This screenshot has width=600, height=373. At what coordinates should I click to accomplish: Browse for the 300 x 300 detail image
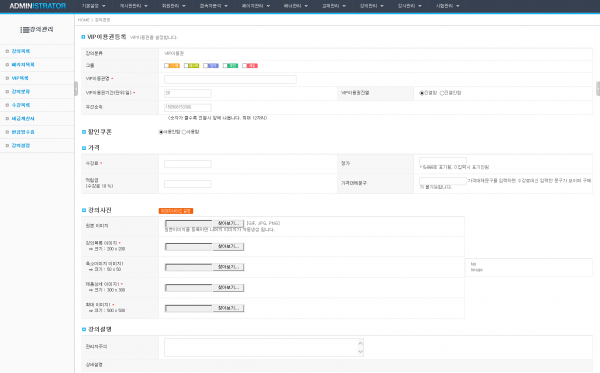[228, 288]
